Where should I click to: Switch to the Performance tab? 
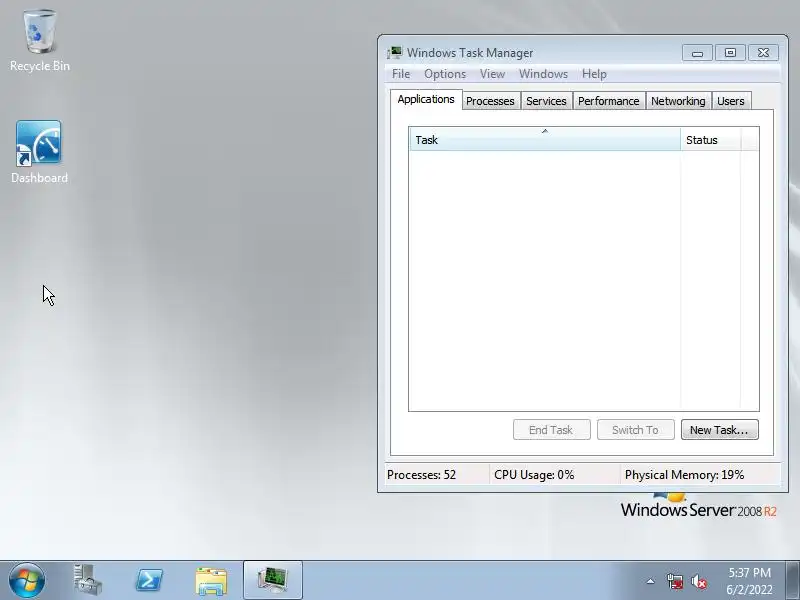(x=609, y=101)
